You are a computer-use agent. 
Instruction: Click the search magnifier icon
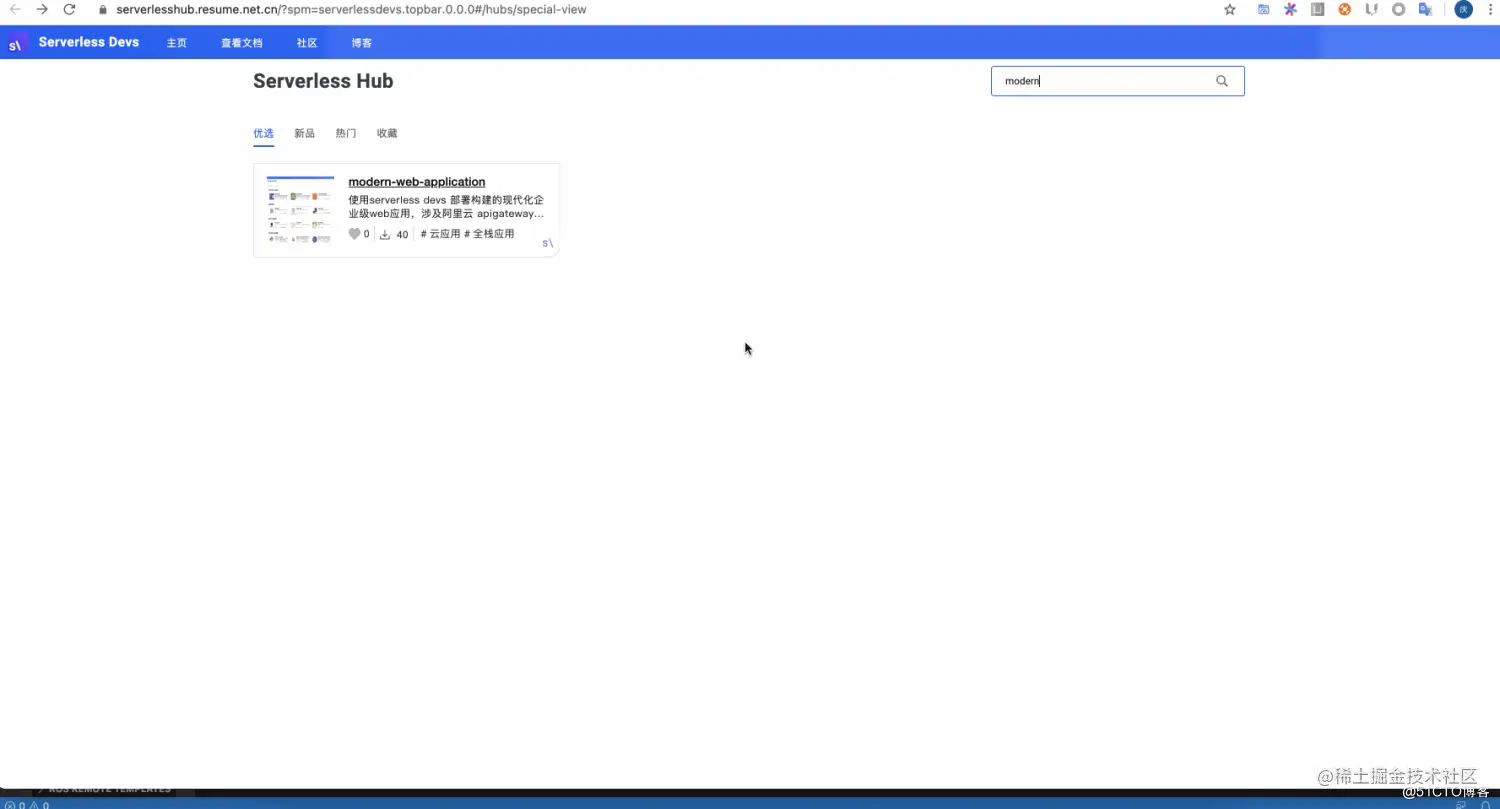coord(1222,81)
